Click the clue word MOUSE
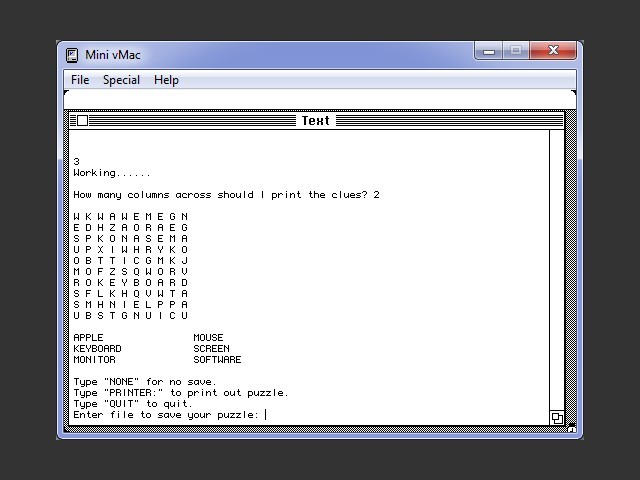This screenshot has height=480, width=640. [x=208, y=338]
